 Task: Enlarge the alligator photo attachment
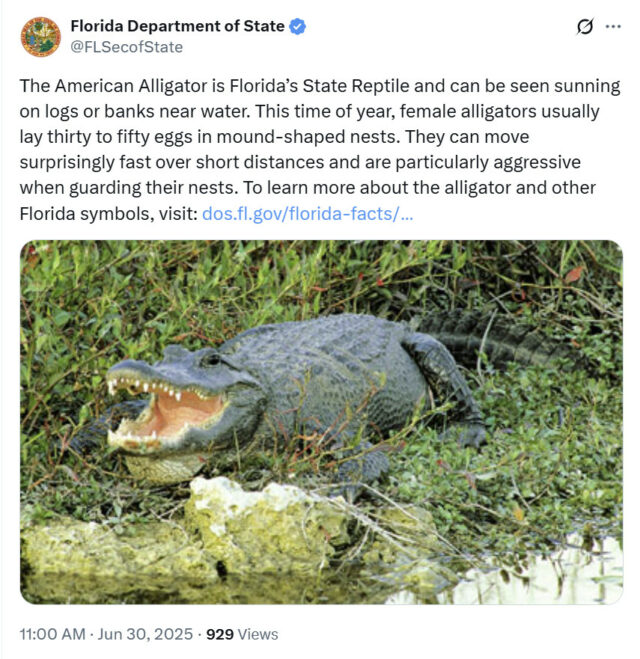pos(321,422)
